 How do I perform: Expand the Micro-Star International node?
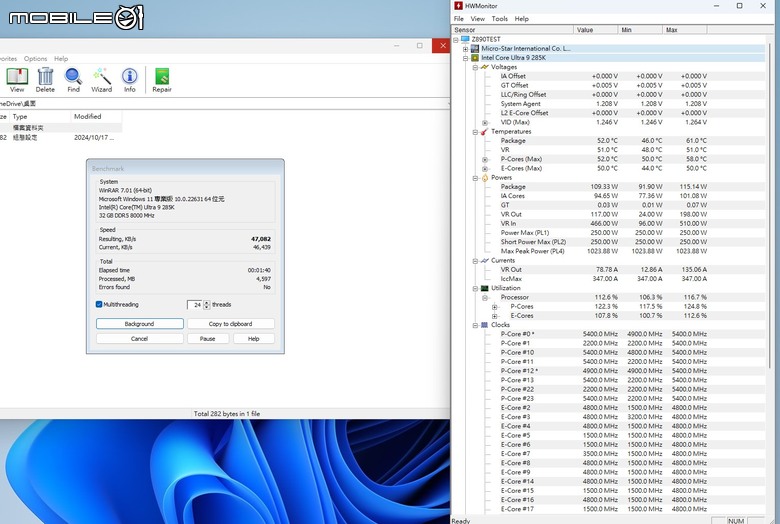coord(466,49)
